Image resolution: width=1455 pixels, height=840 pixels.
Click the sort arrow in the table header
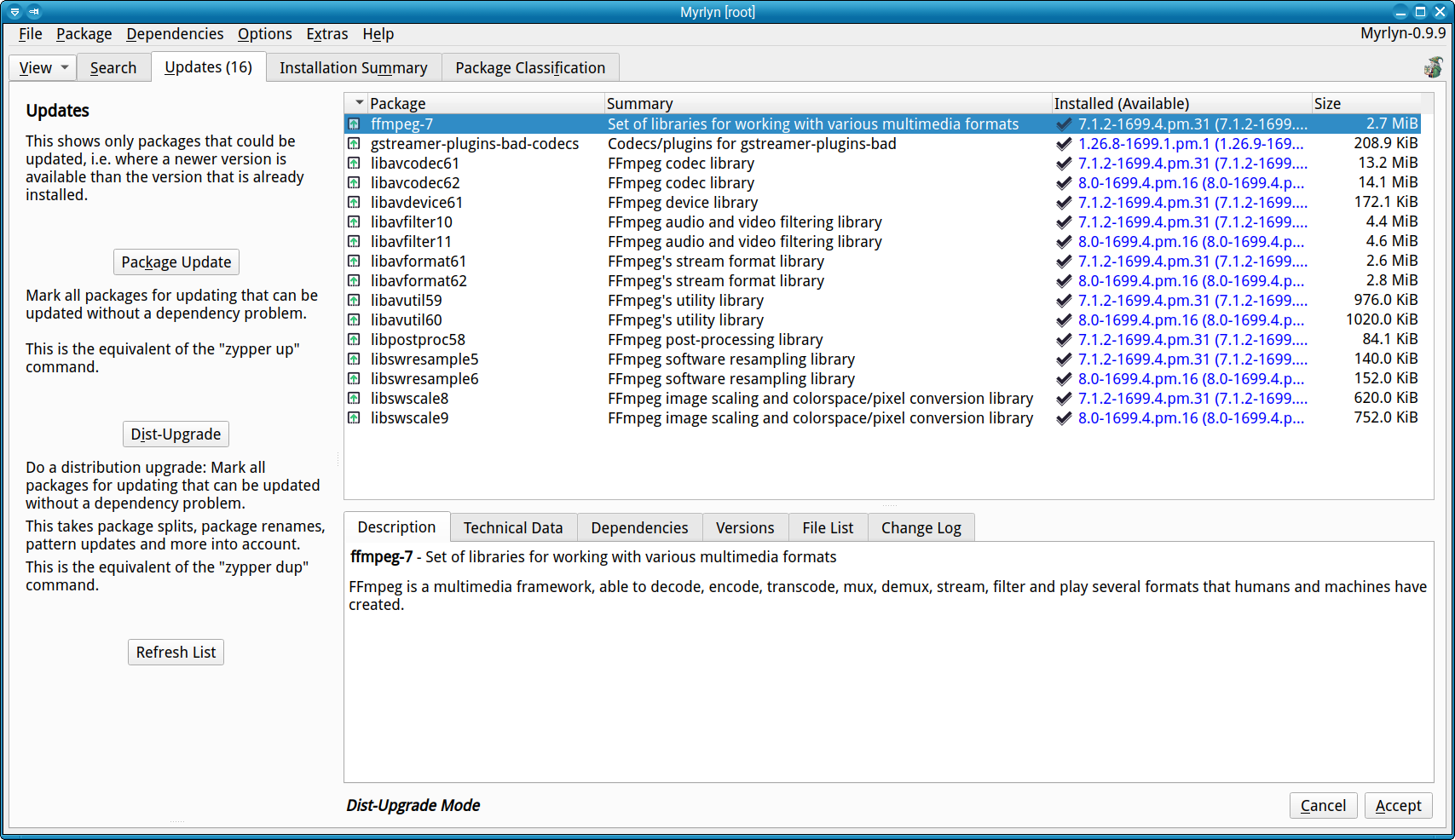[359, 103]
